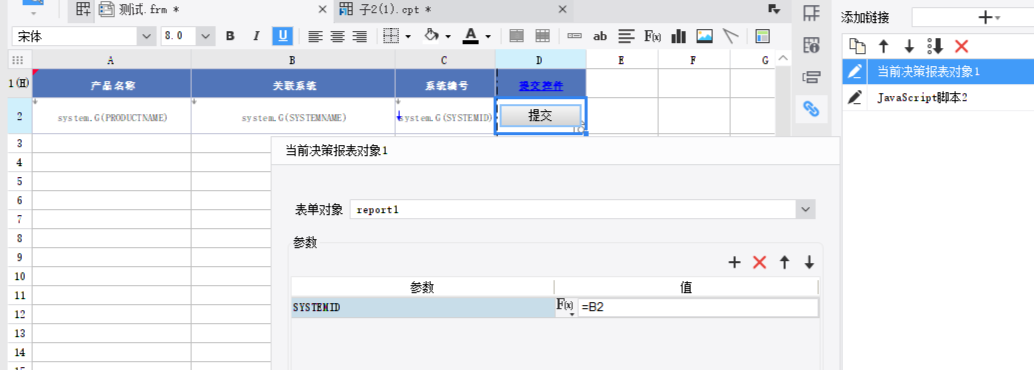Move selected link up in list
The width and height of the screenshot is (1034, 370).
point(884,46)
